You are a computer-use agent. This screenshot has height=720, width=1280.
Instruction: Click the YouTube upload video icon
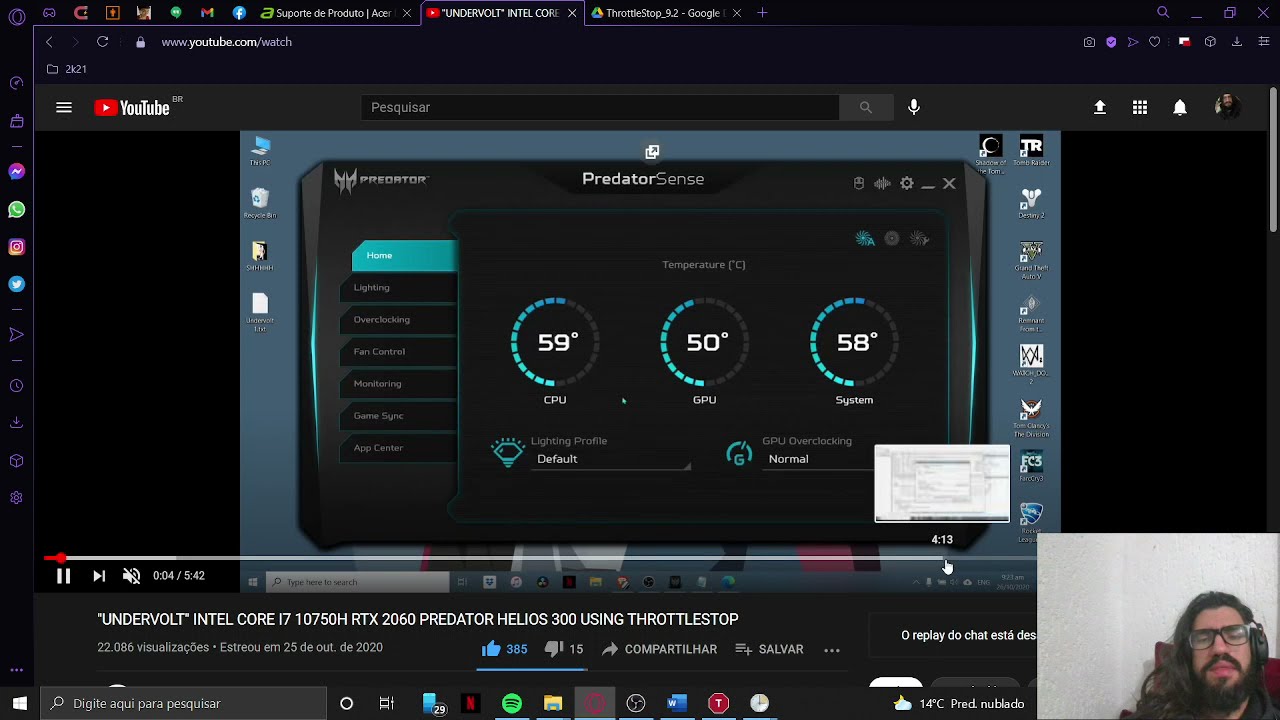[1100, 107]
